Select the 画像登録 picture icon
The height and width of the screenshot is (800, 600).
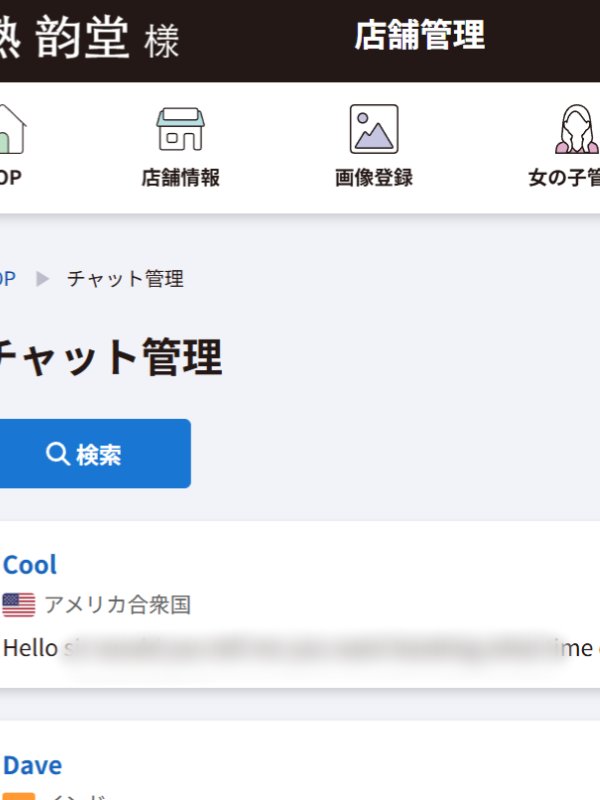[374, 129]
